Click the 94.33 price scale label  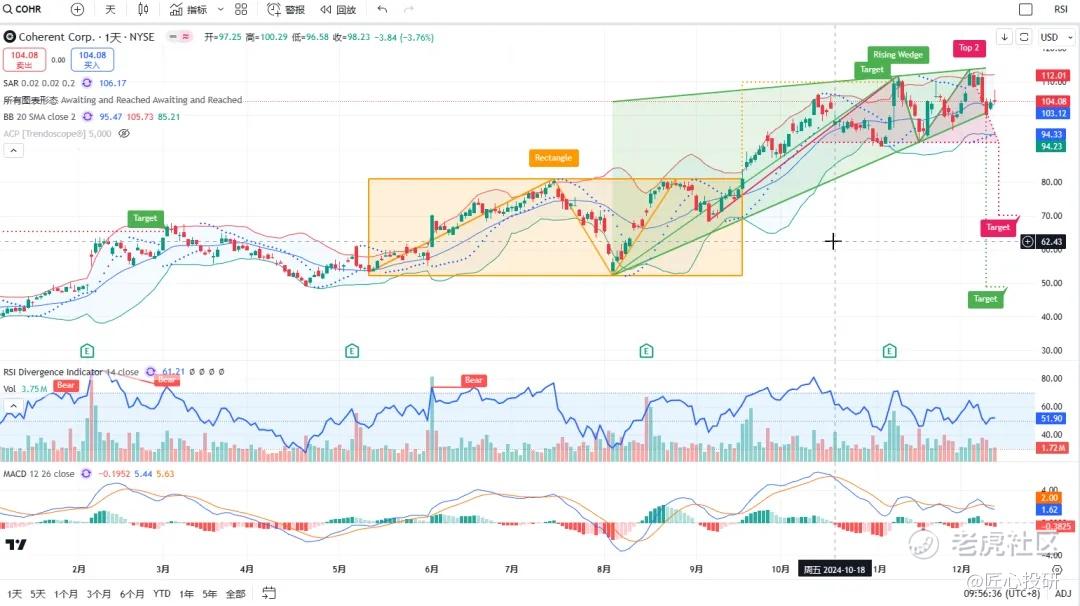click(x=1052, y=134)
